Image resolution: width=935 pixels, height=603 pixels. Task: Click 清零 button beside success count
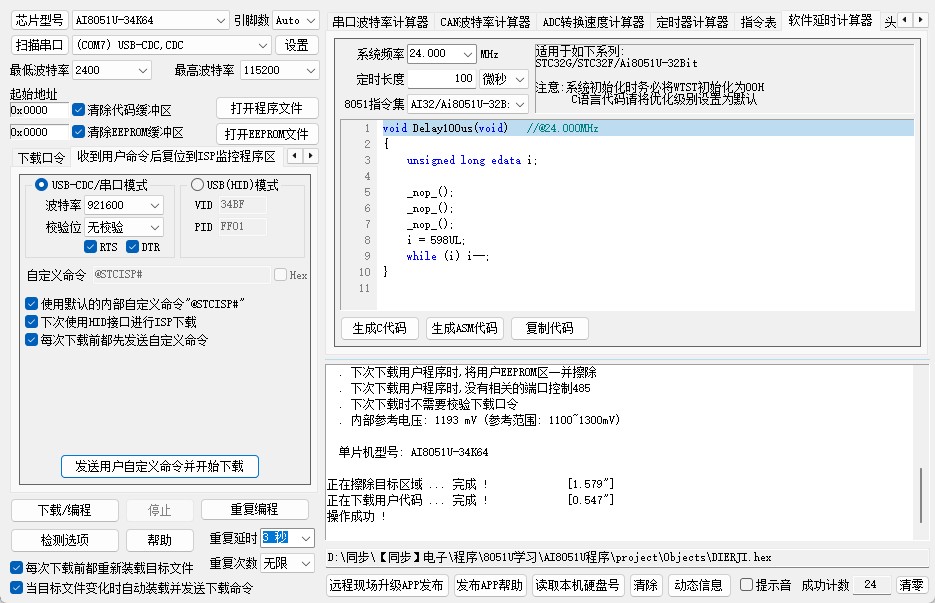(x=911, y=585)
